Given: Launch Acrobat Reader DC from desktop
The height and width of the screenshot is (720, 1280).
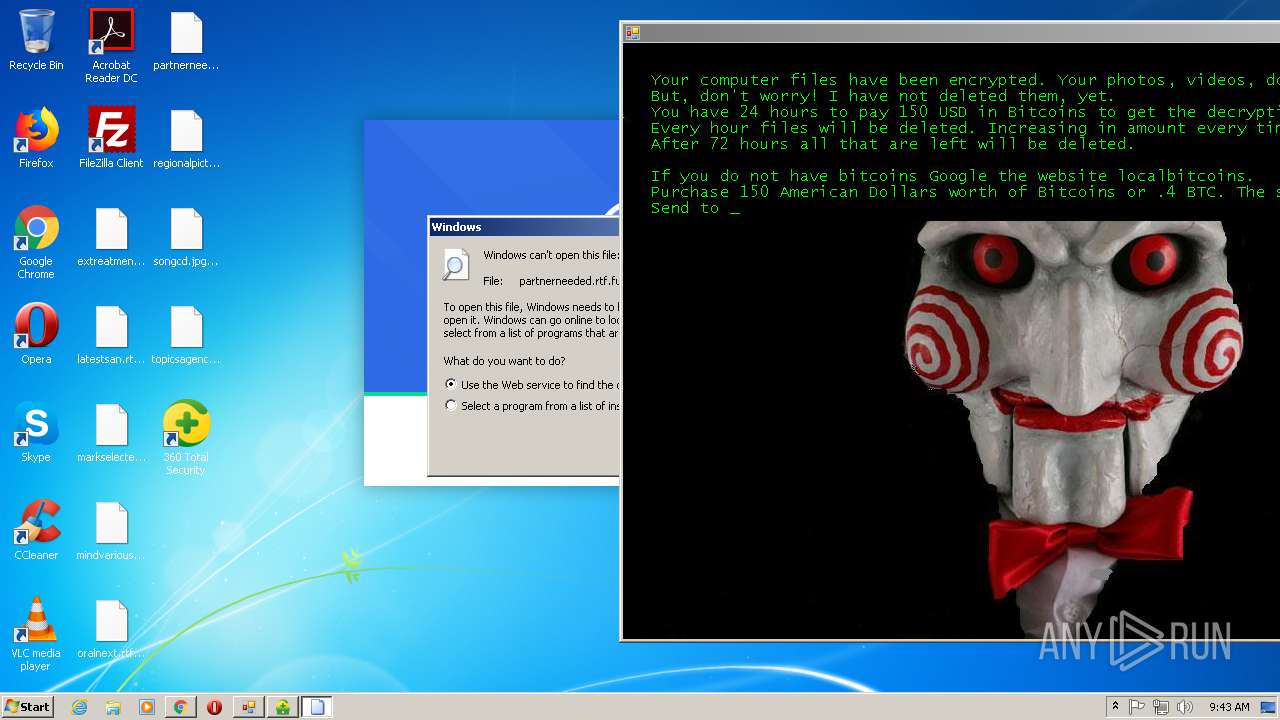Looking at the screenshot, I should click(x=111, y=46).
